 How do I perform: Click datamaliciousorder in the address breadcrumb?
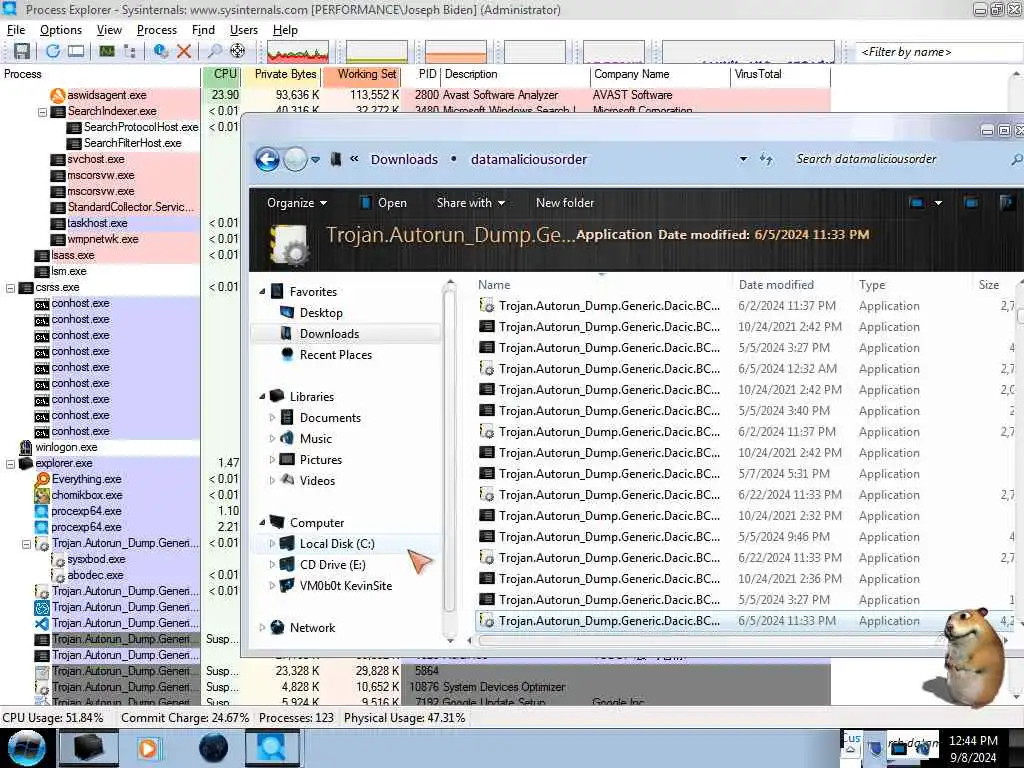point(529,159)
